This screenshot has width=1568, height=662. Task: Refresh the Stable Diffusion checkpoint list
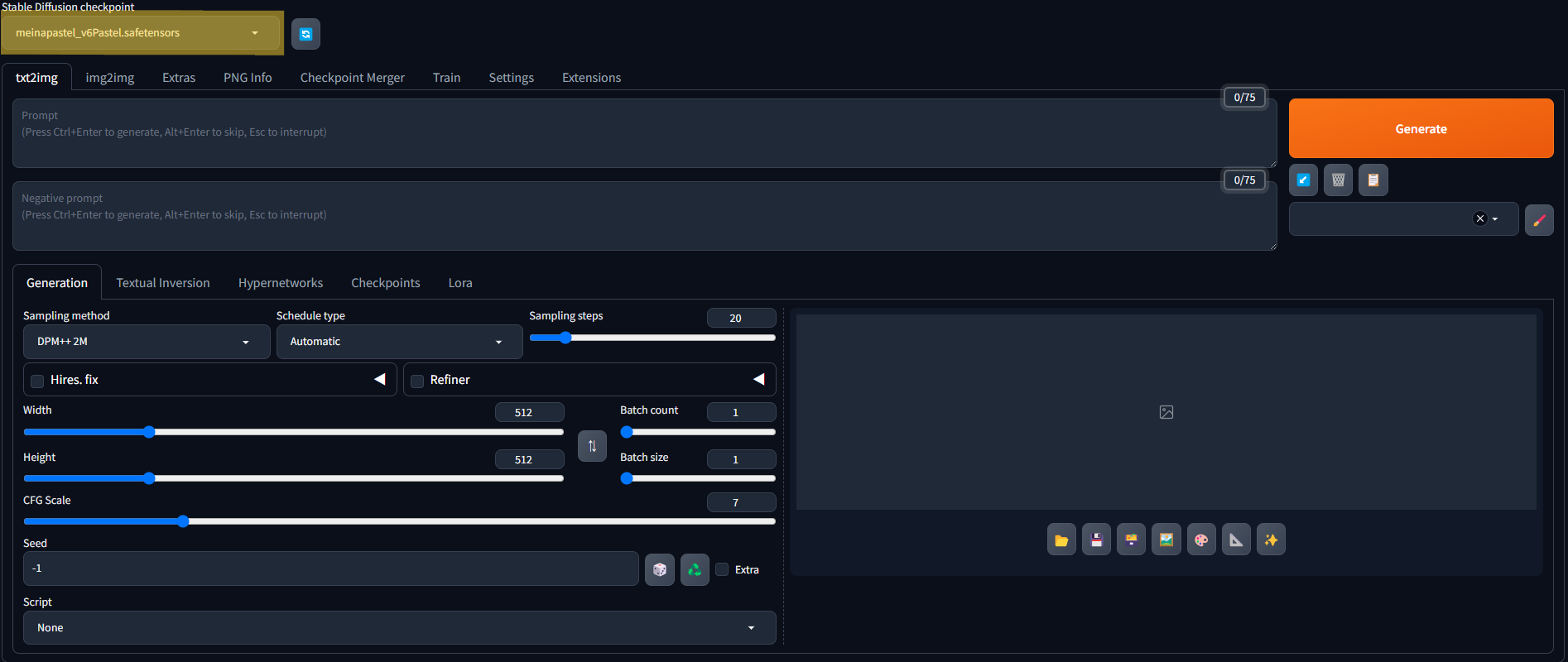click(305, 34)
